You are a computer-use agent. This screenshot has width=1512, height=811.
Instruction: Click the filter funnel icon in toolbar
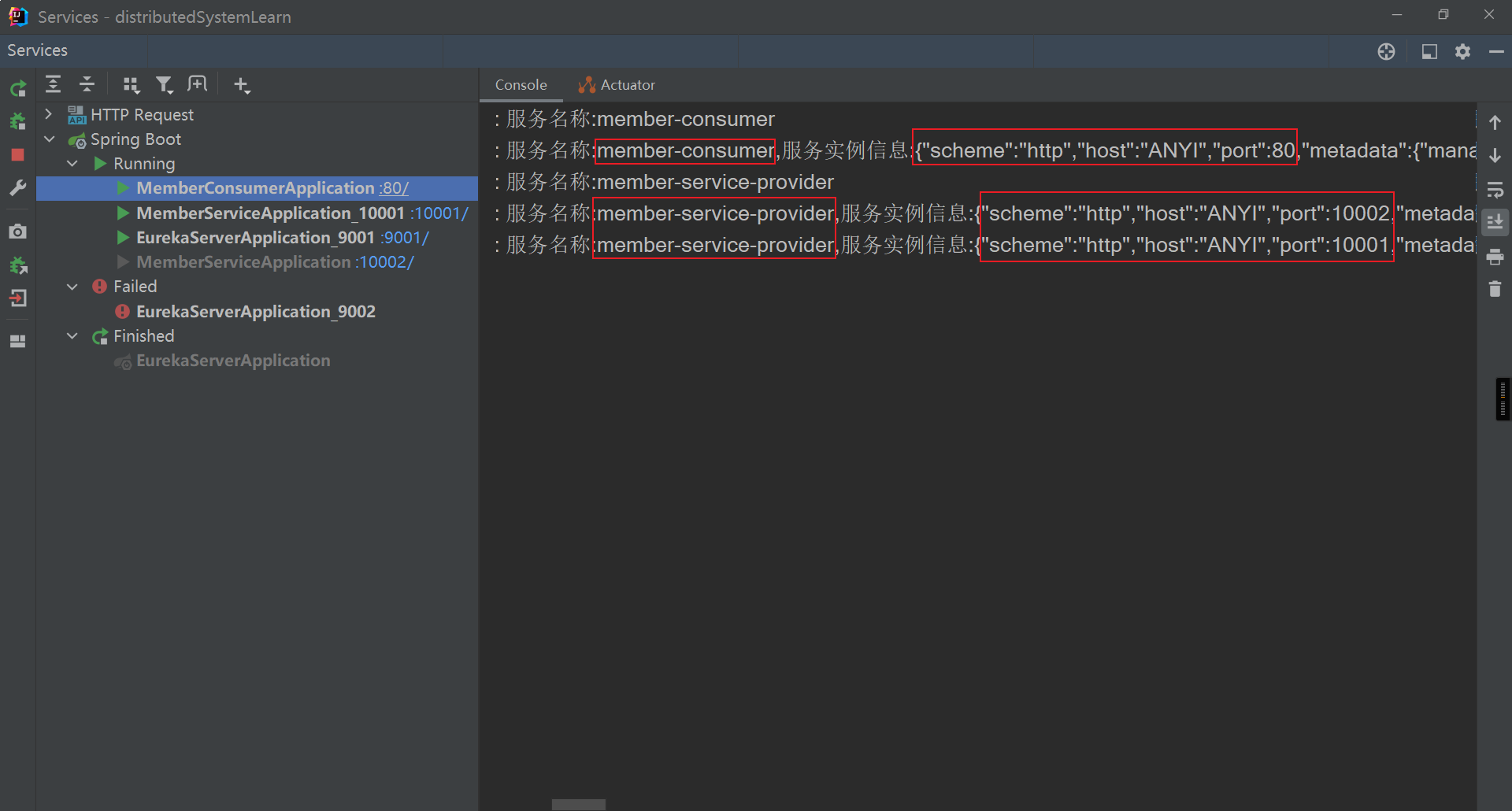(x=164, y=85)
